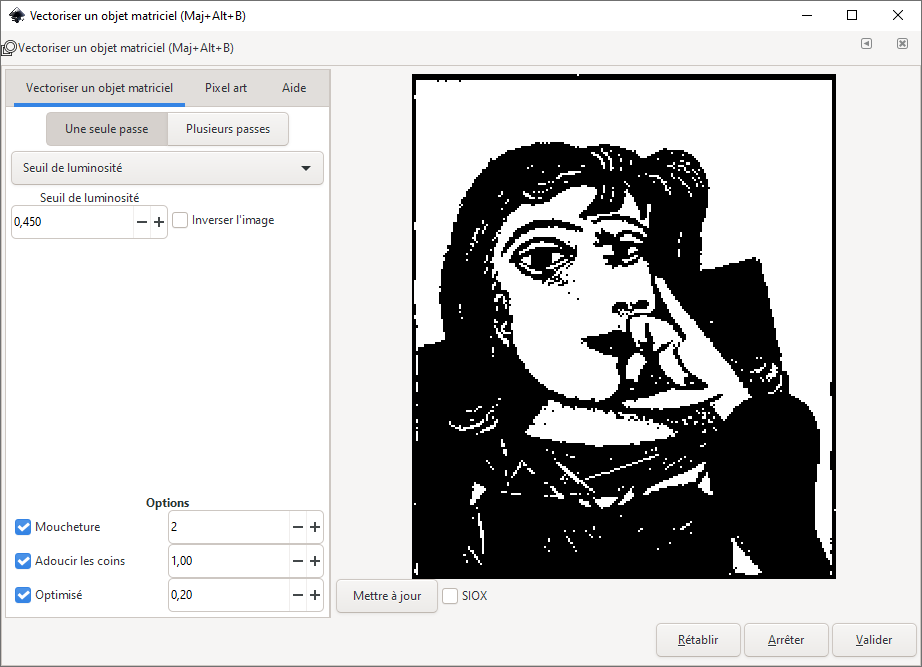Increase the Optimisé value
The image size is (922, 667).
315,595
